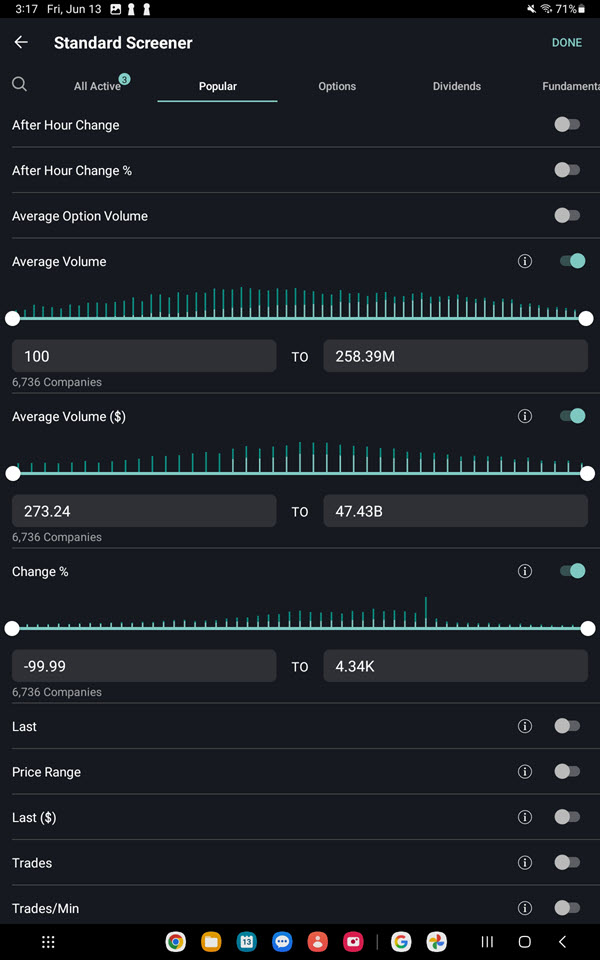Show info for Change %

click(525, 571)
